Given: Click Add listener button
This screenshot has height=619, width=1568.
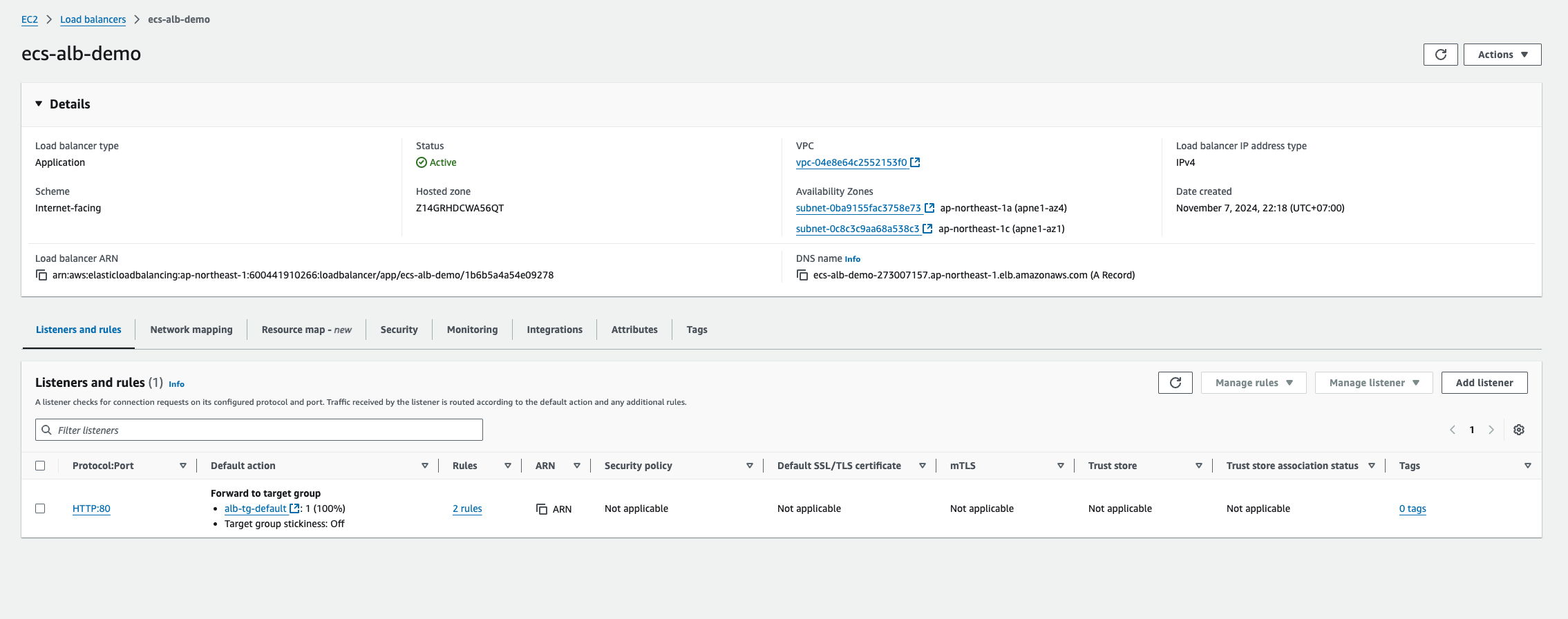Looking at the screenshot, I should [x=1484, y=383].
